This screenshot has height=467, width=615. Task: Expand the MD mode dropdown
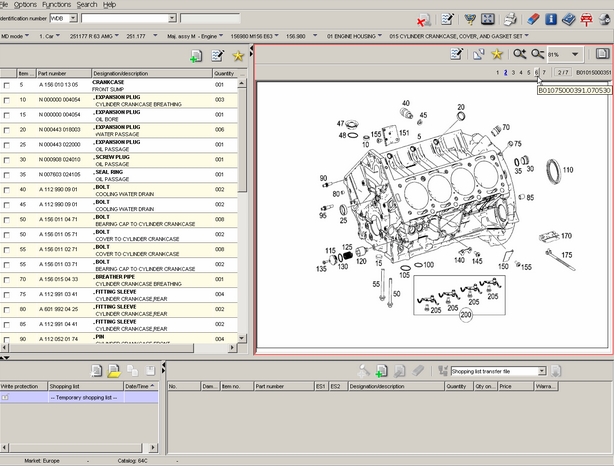pyautogui.click(x=27, y=36)
